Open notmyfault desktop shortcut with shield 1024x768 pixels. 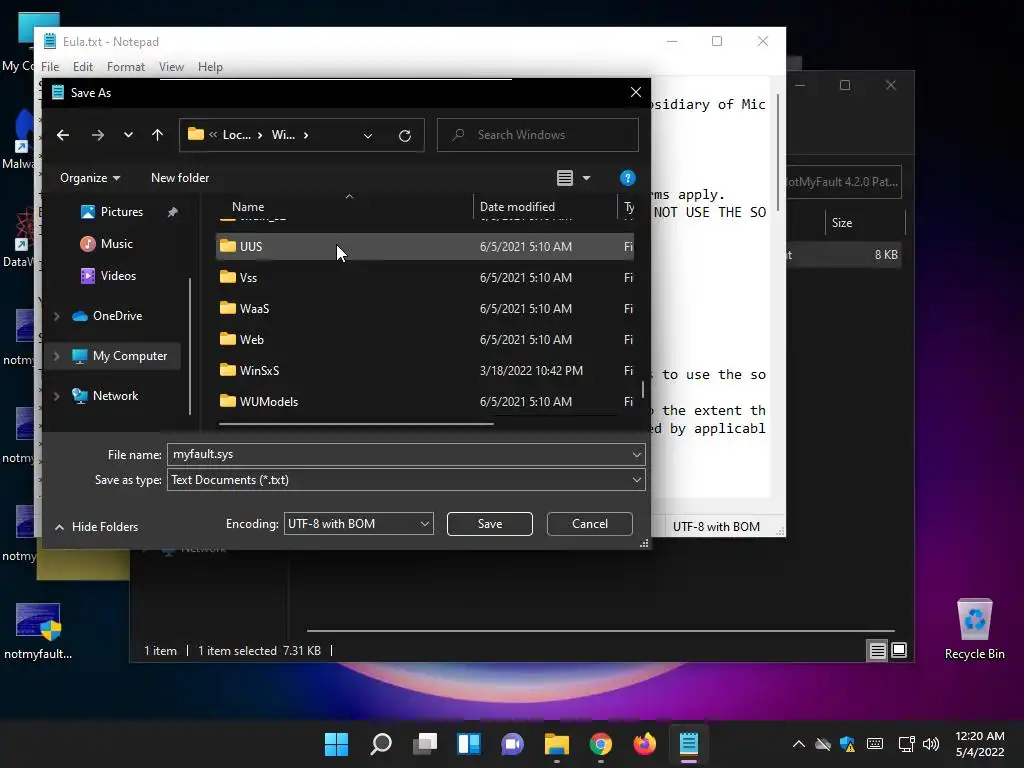38,631
